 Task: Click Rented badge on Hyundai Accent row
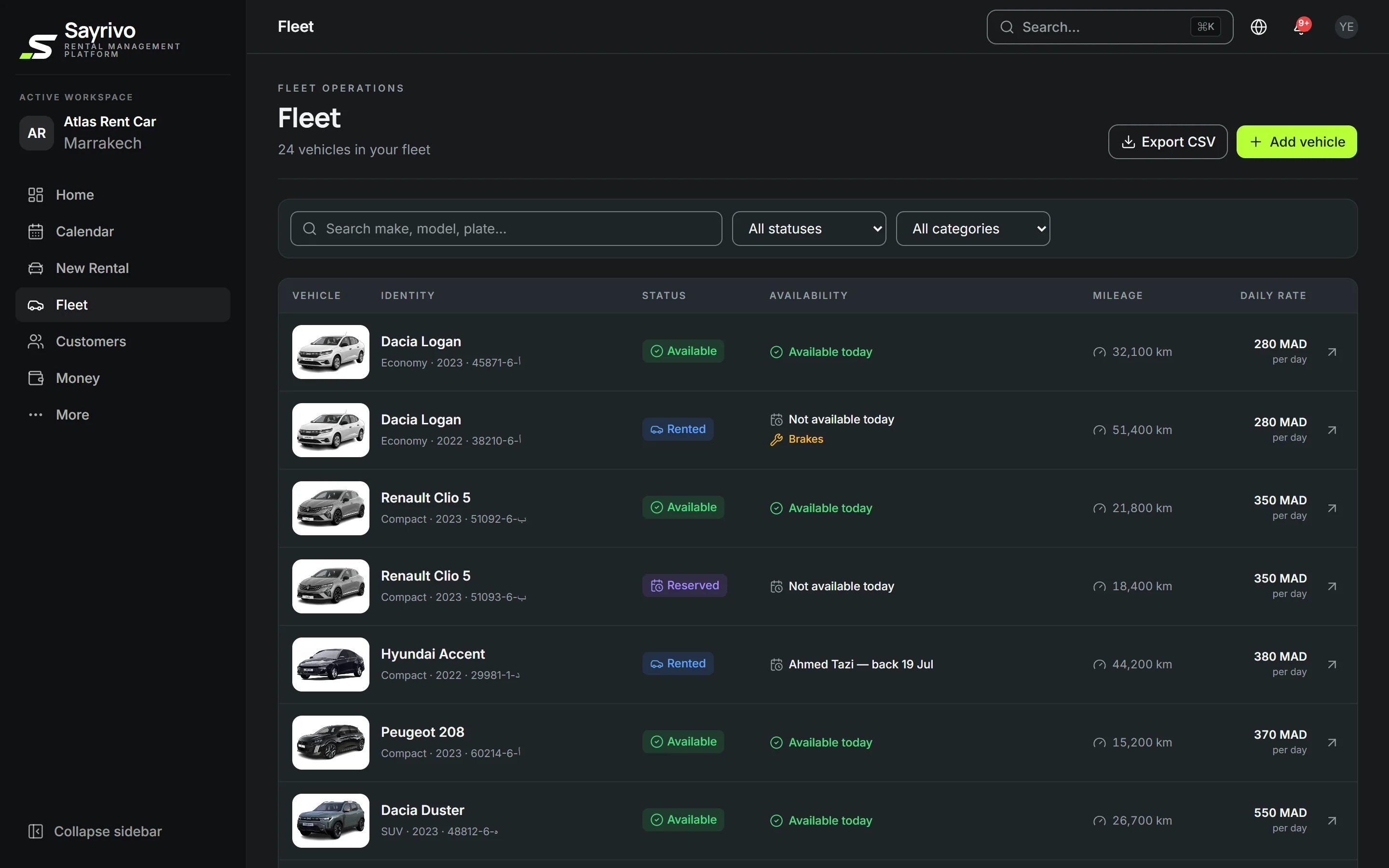(678, 664)
